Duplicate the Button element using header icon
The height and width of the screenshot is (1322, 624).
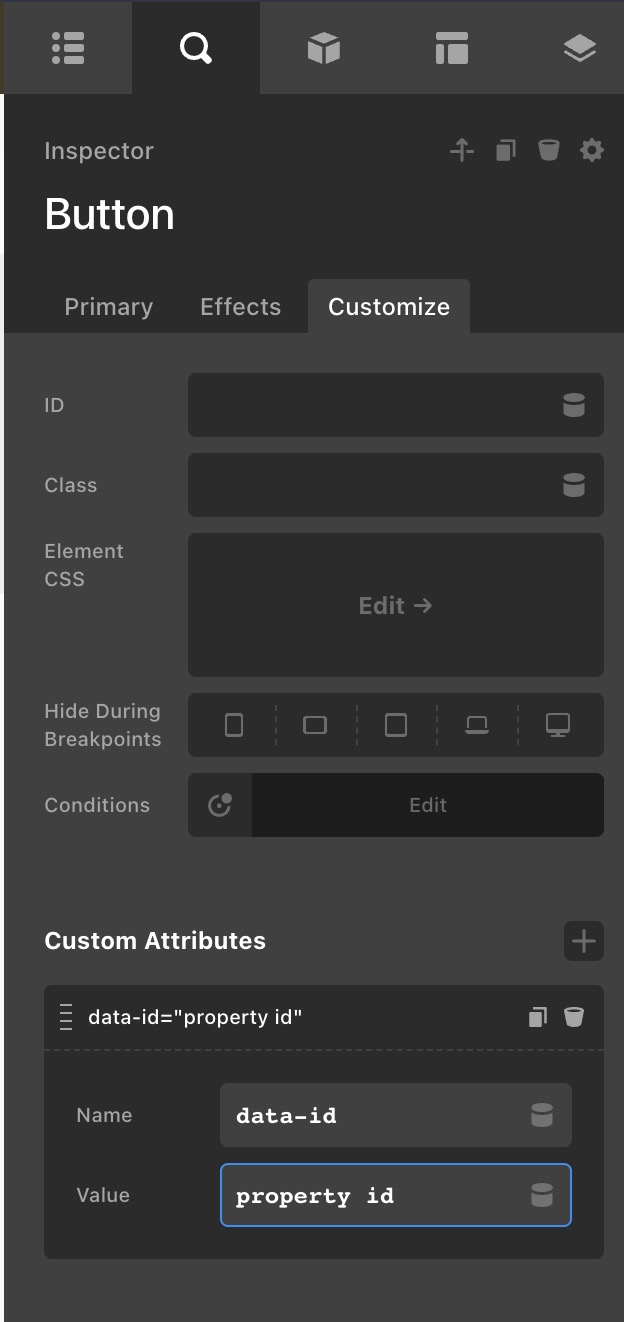tap(506, 151)
